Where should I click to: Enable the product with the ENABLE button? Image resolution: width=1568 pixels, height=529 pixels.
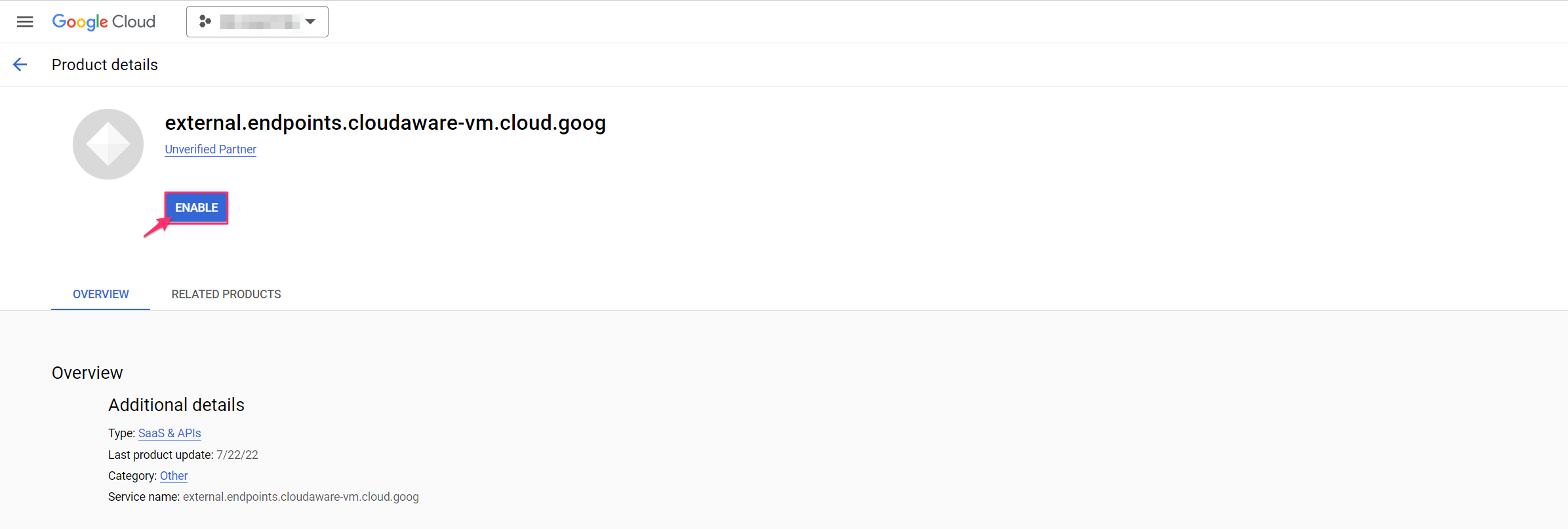click(x=196, y=207)
